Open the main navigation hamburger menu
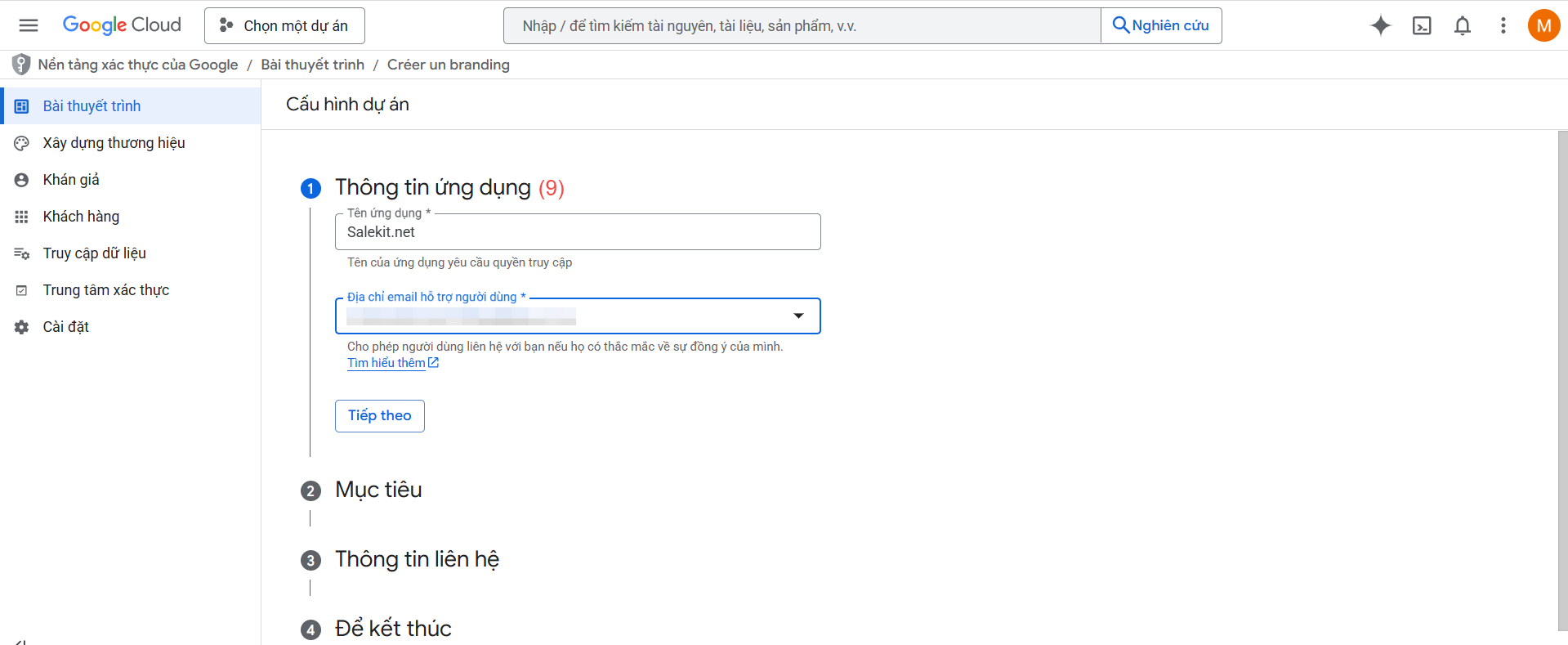 [29, 25]
